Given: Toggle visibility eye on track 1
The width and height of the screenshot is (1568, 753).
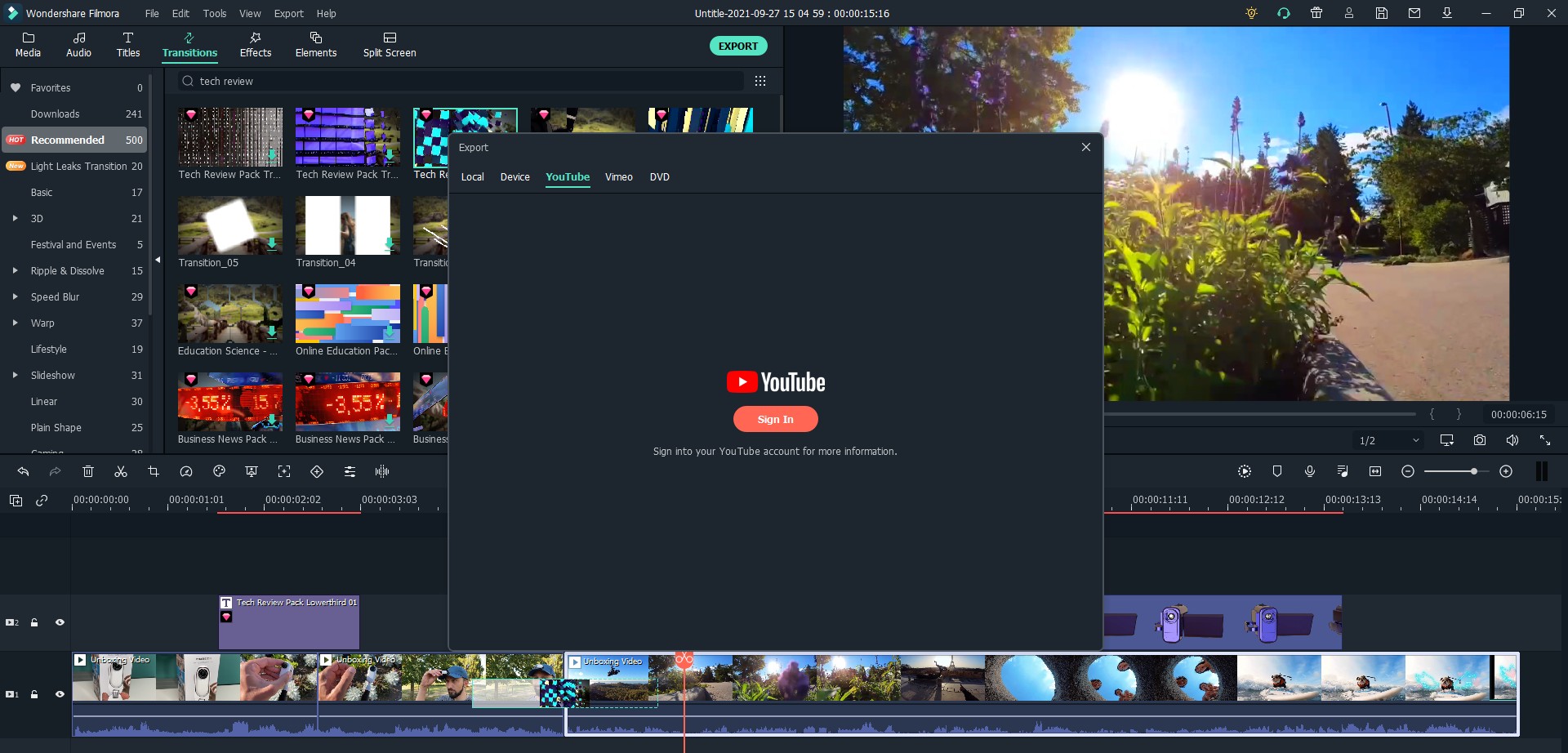Looking at the screenshot, I should 60,694.
